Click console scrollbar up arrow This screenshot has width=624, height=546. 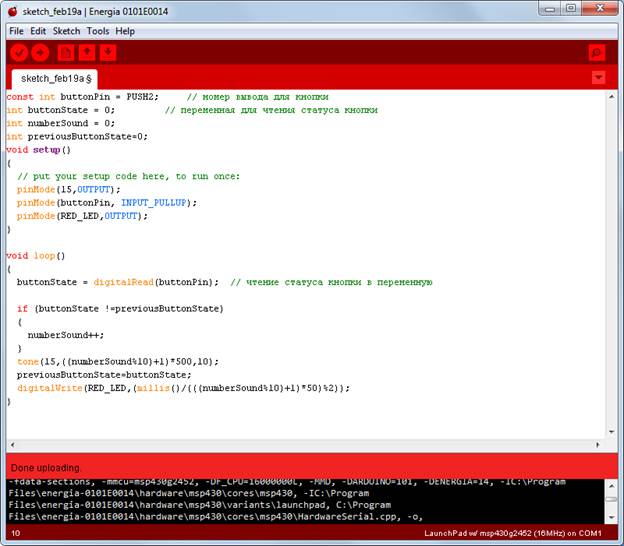click(x=612, y=486)
